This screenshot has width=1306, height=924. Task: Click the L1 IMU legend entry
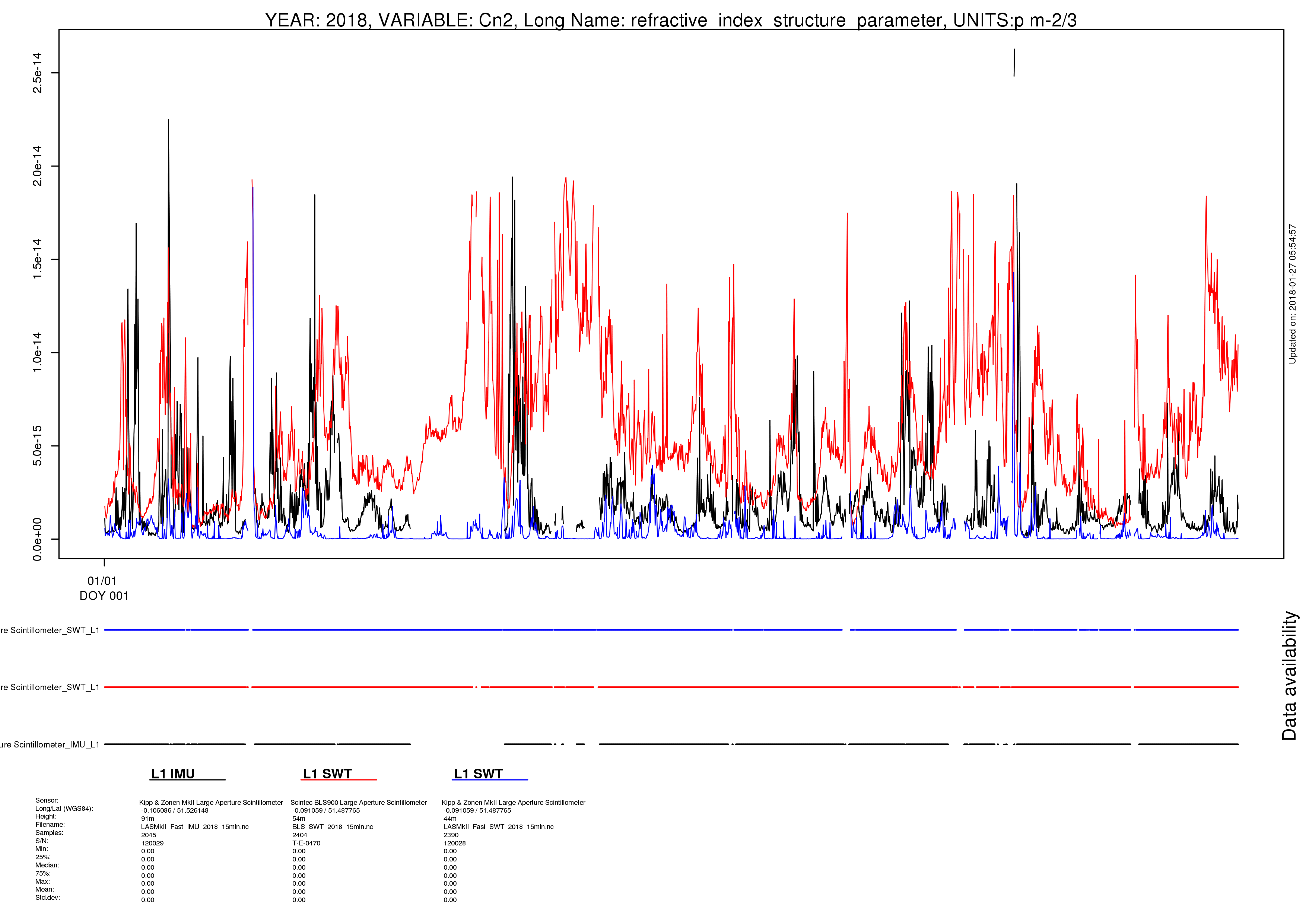[x=188, y=774]
